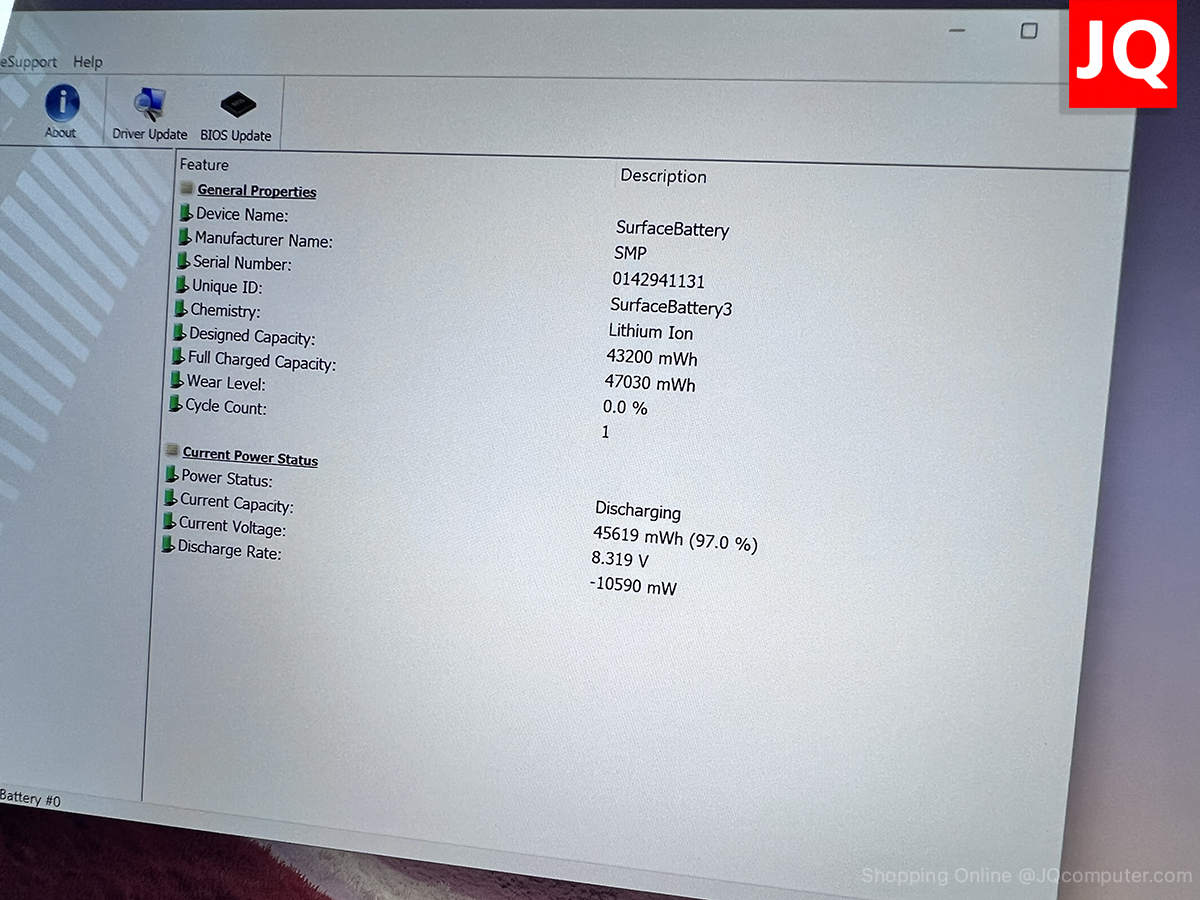Screen dimensions: 1200x900
Task: Select the Power Status label
Action: [x=227, y=479]
